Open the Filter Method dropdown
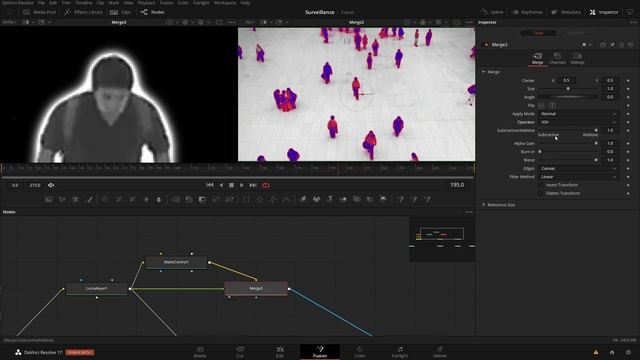 pyautogui.click(x=579, y=177)
